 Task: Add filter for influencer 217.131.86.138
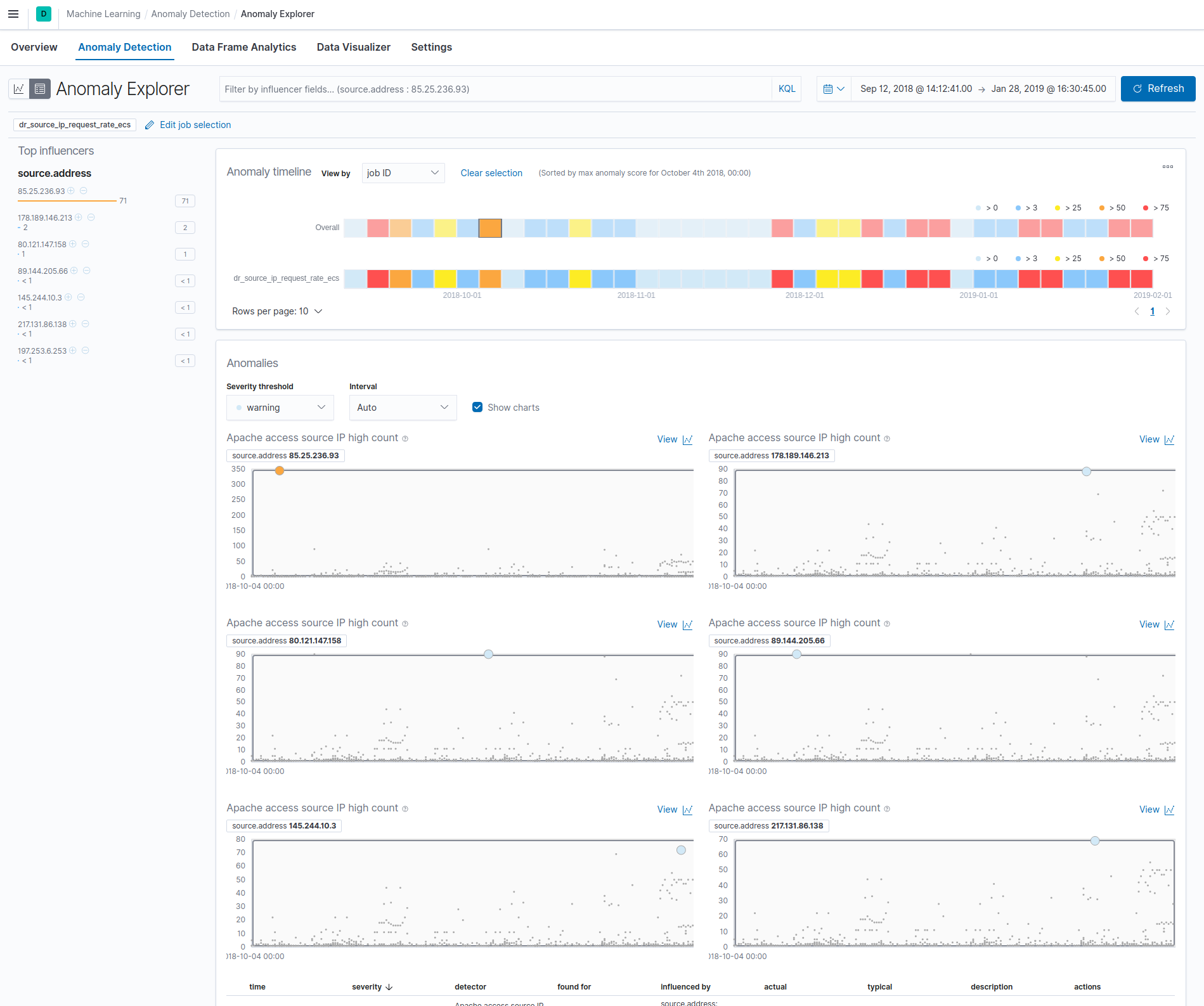[x=73, y=324]
